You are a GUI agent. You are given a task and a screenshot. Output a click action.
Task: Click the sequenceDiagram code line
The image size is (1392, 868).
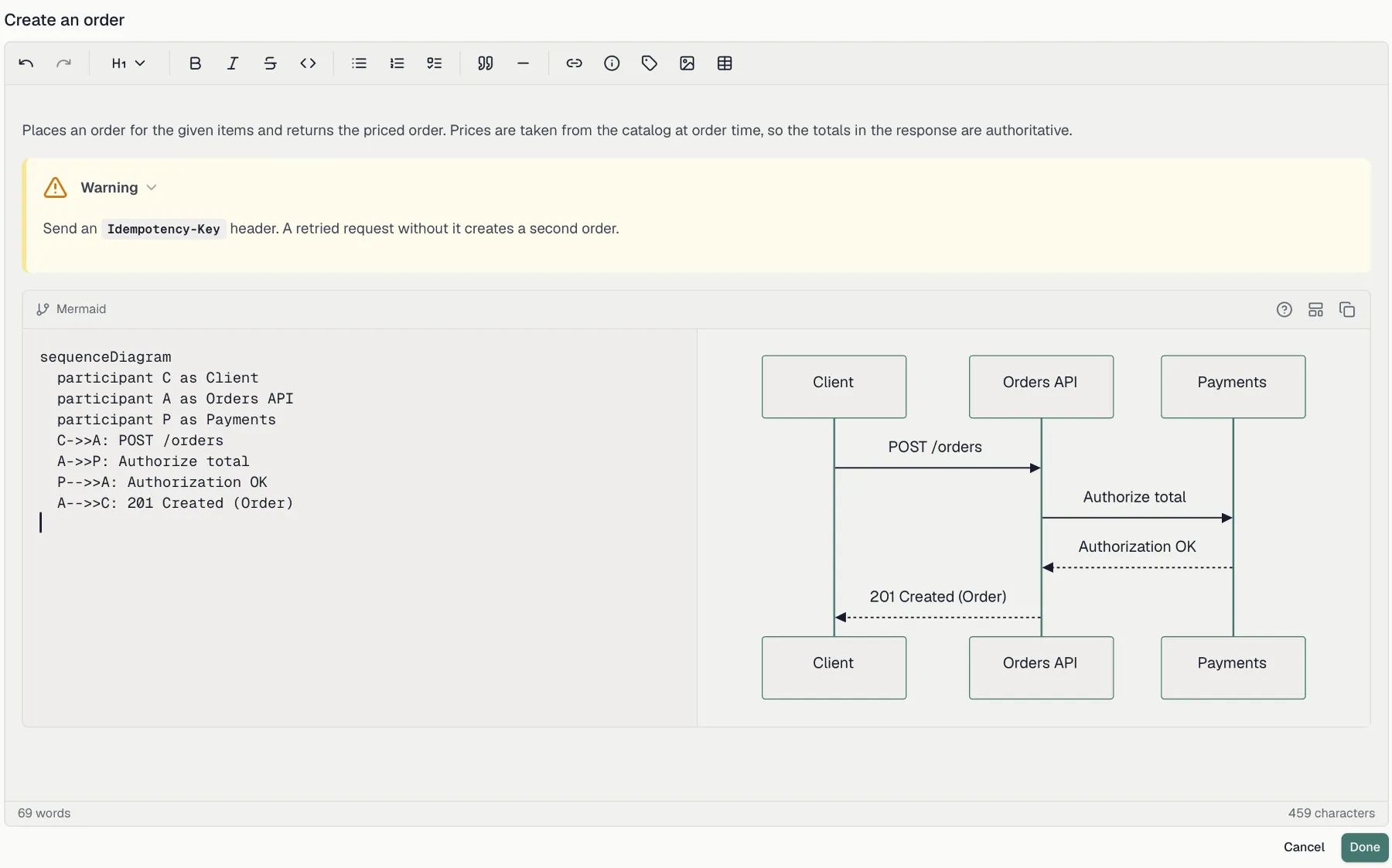point(106,357)
